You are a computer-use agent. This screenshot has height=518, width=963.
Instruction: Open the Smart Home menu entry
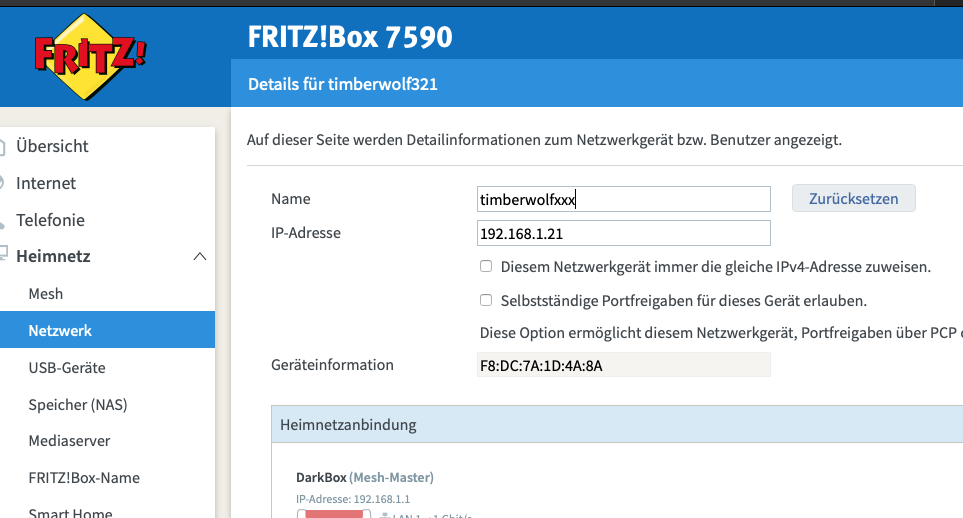[71, 512]
